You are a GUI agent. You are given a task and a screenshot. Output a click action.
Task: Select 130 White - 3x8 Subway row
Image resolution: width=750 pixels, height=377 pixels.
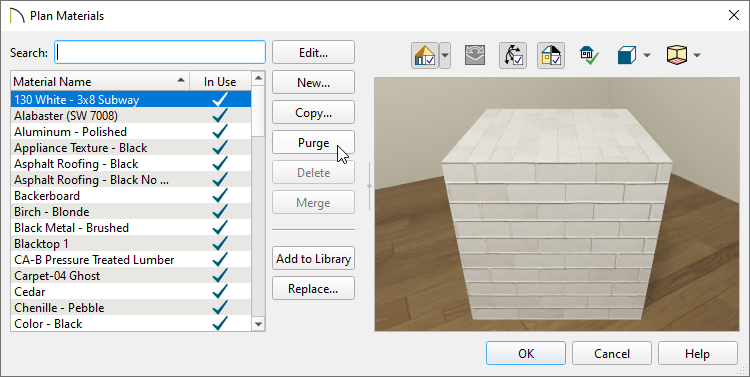click(131, 100)
